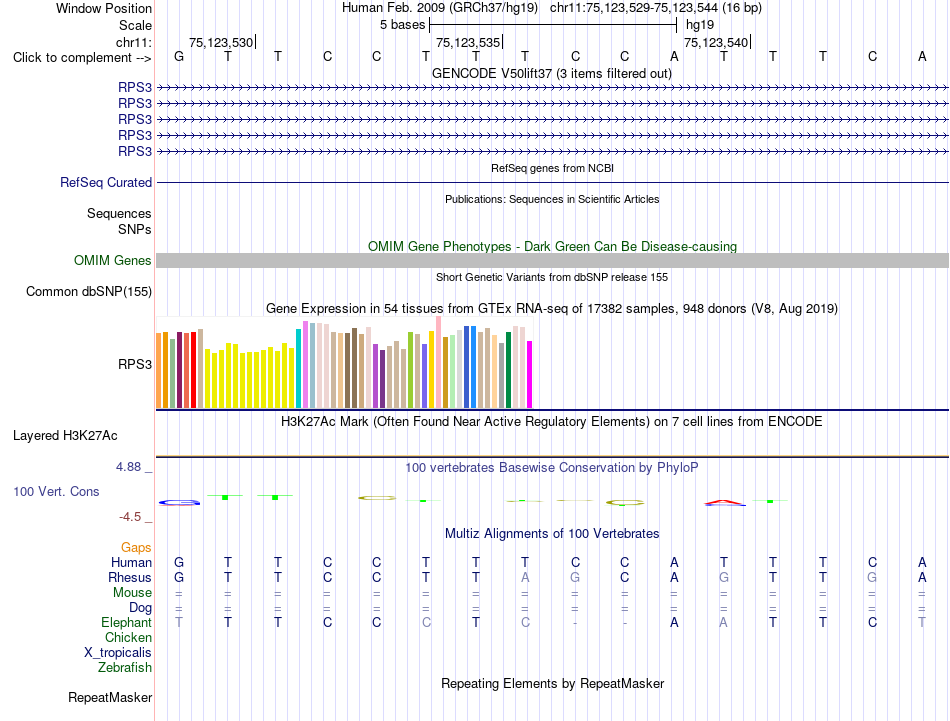Click the RefSeq Curated intron line
This screenshot has width=950, height=721.
point(552,182)
